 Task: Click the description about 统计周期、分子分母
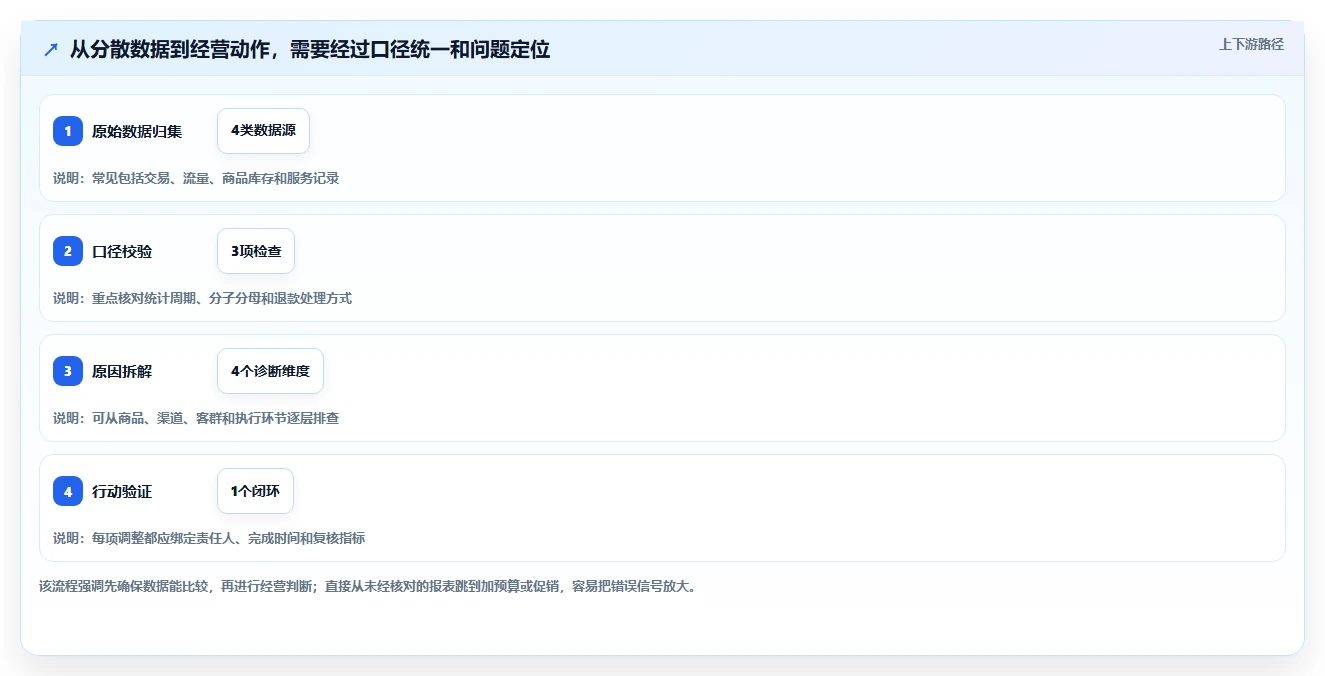click(x=202, y=298)
